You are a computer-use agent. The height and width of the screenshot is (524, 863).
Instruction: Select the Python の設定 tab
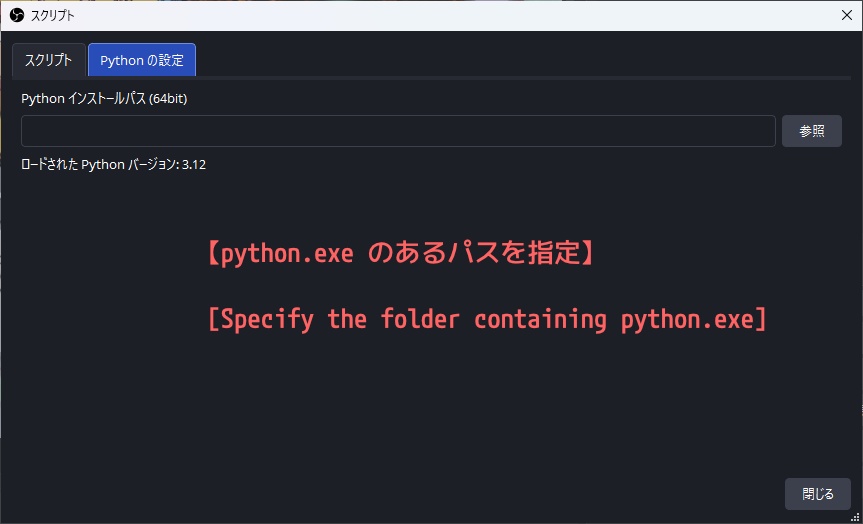(142, 60)
